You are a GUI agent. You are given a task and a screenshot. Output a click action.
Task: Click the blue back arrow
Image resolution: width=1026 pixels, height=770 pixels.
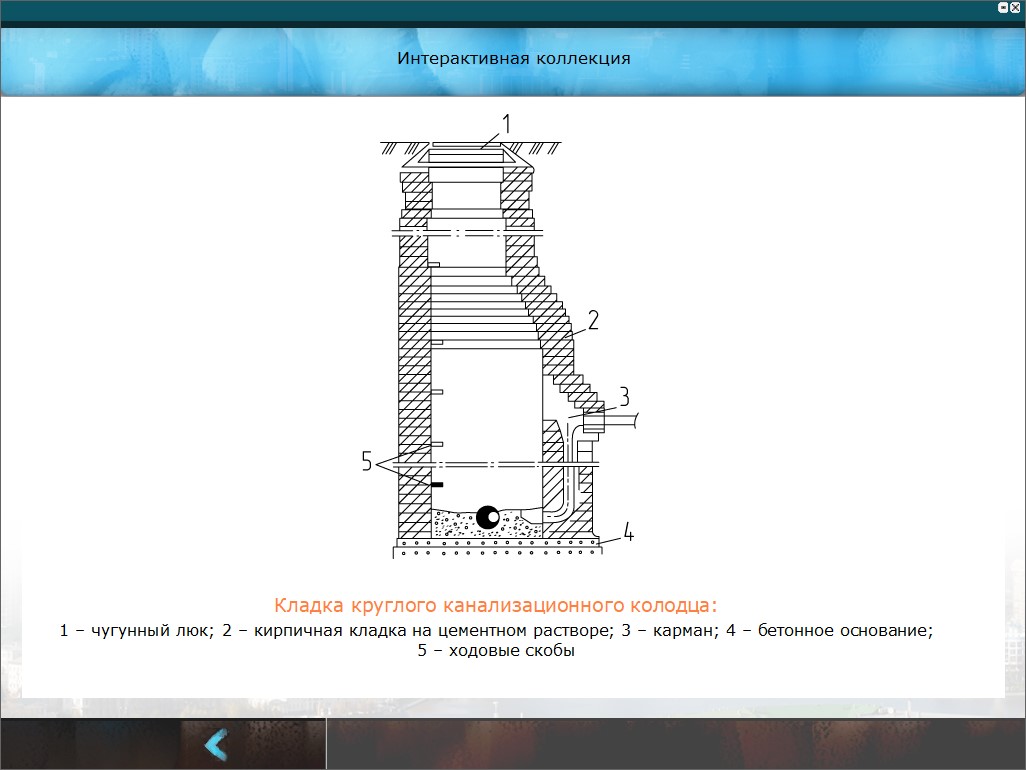[216, 745]
